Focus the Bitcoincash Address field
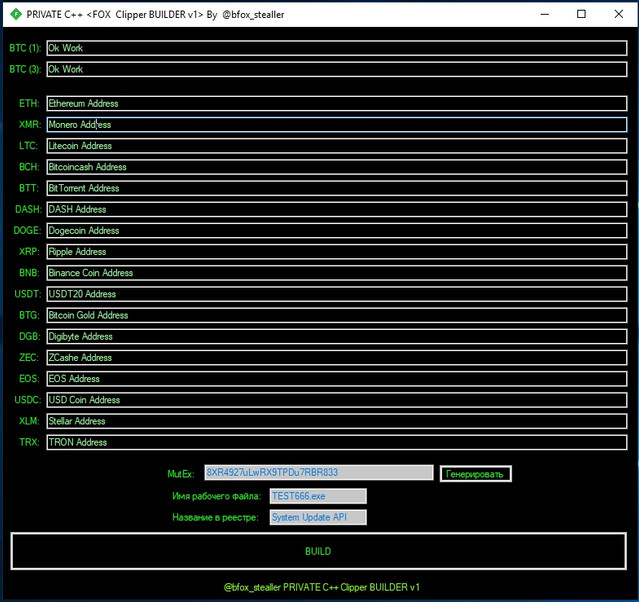This screenshot has height=602, width=639. [x=337, y=167]
